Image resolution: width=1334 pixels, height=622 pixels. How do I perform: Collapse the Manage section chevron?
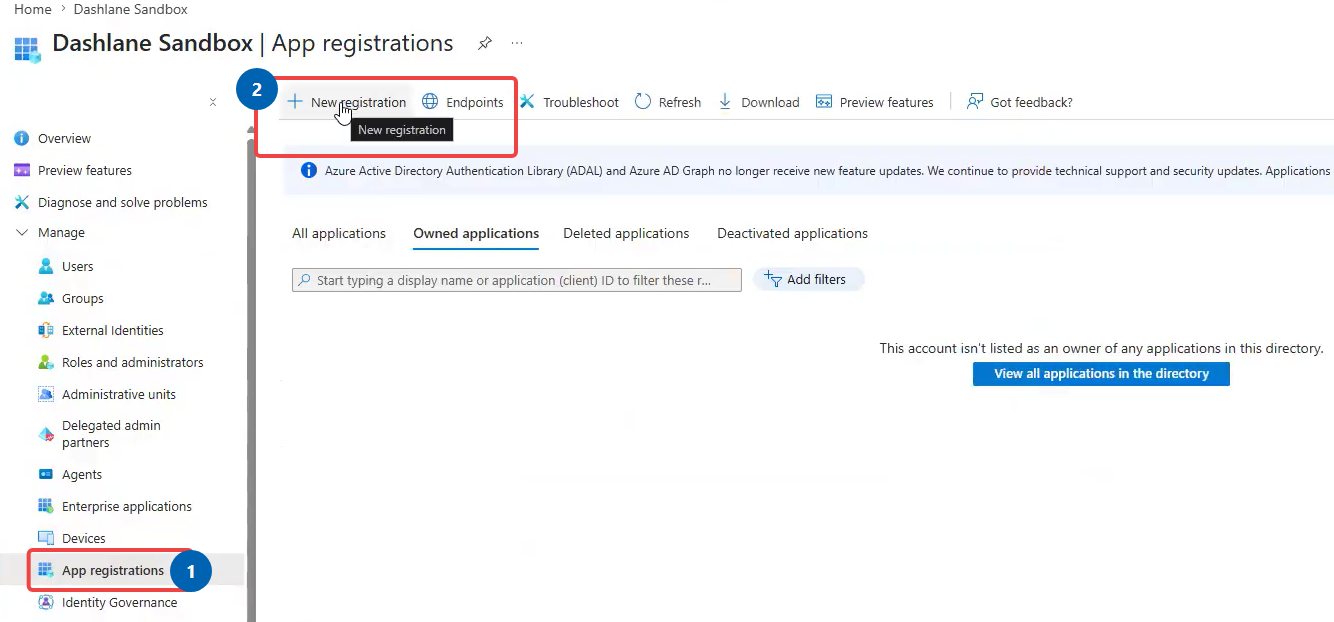[x=21, y=232]
